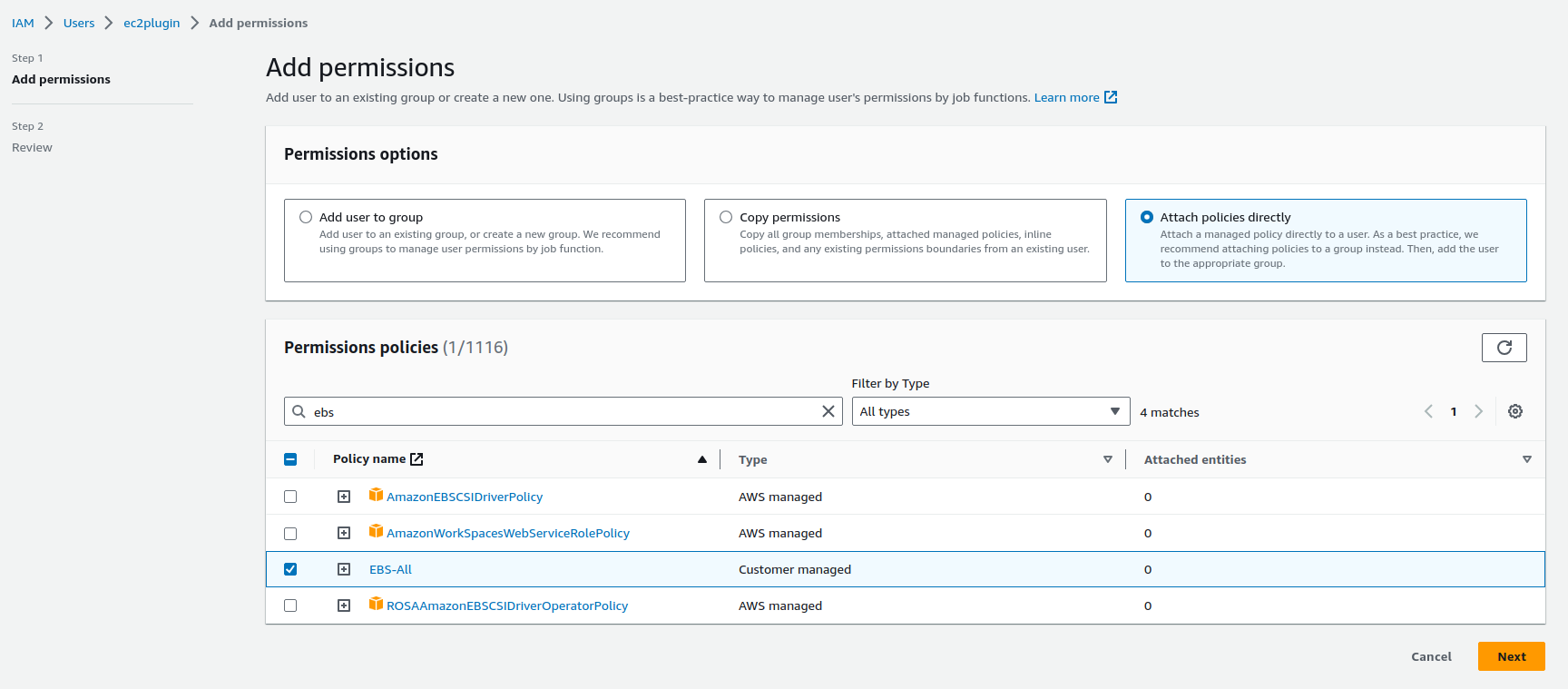Click the 4 matches text
The width and height of the screenshot is (1568, 689).
click(x=1170, y=412)
